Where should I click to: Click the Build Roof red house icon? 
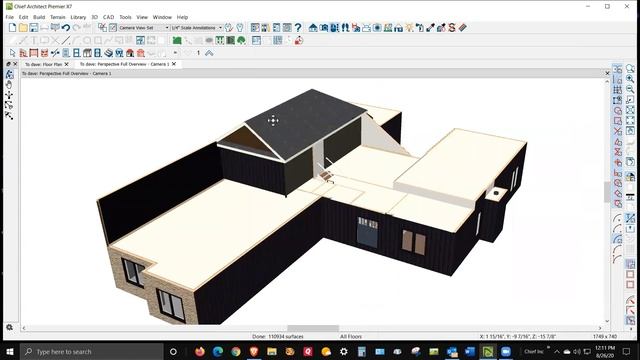pos(130,53)
